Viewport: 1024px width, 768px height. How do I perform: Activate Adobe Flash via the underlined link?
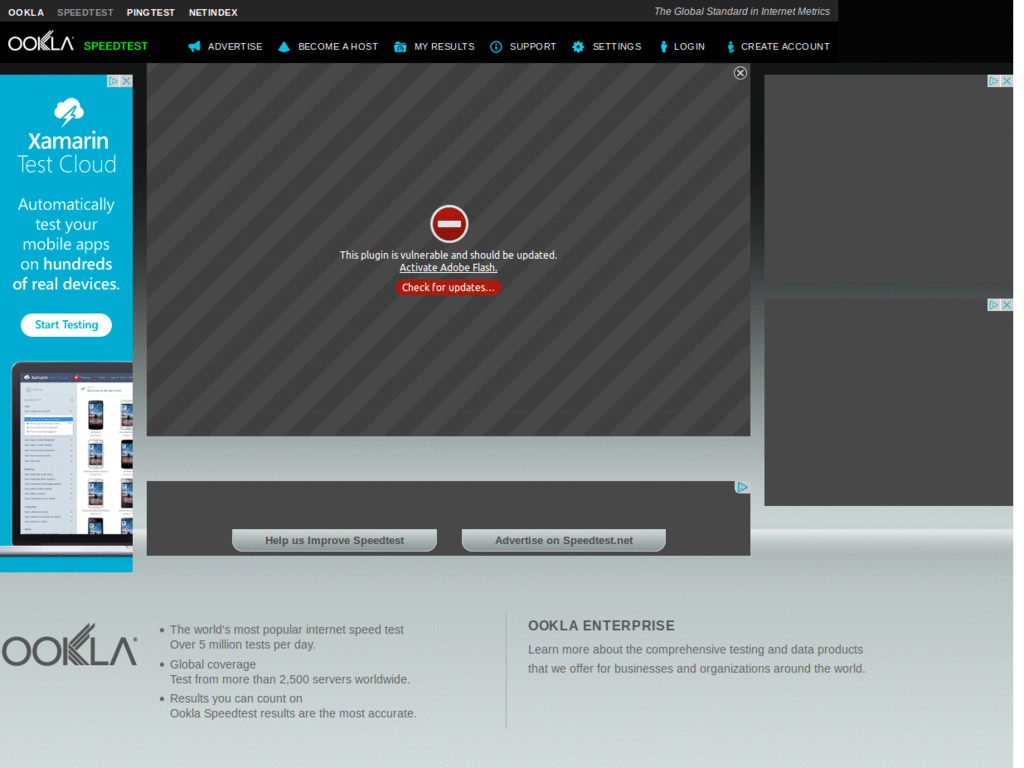click(x=448, y=267)
